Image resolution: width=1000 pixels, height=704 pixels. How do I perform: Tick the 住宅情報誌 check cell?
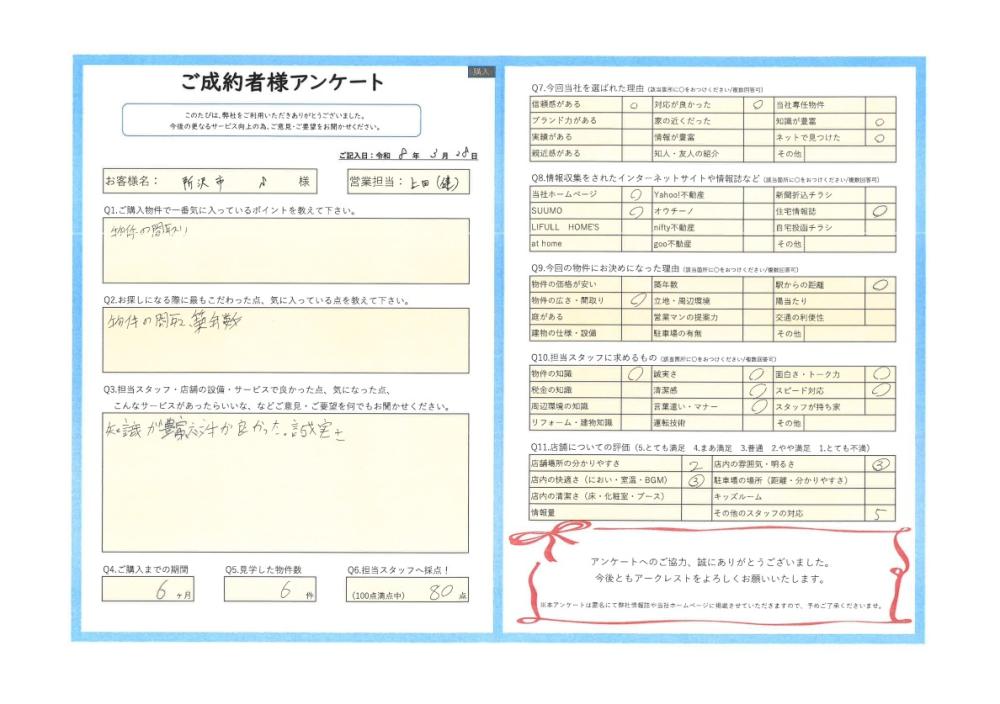880,212
